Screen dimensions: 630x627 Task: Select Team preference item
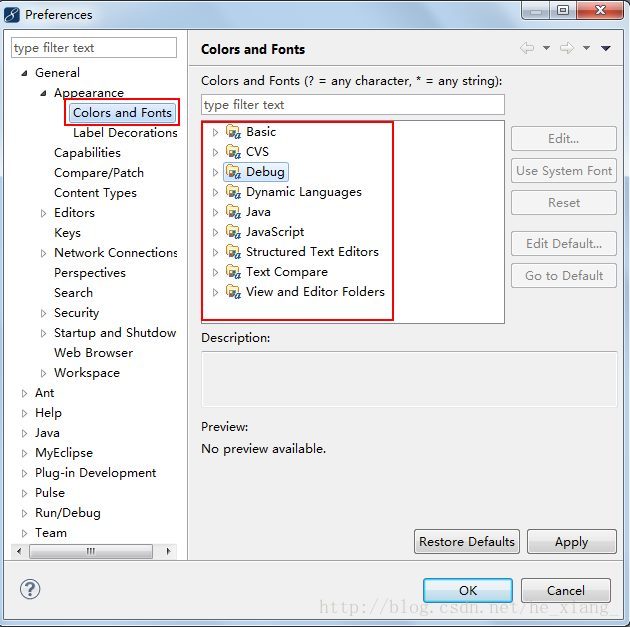[51, 533]
